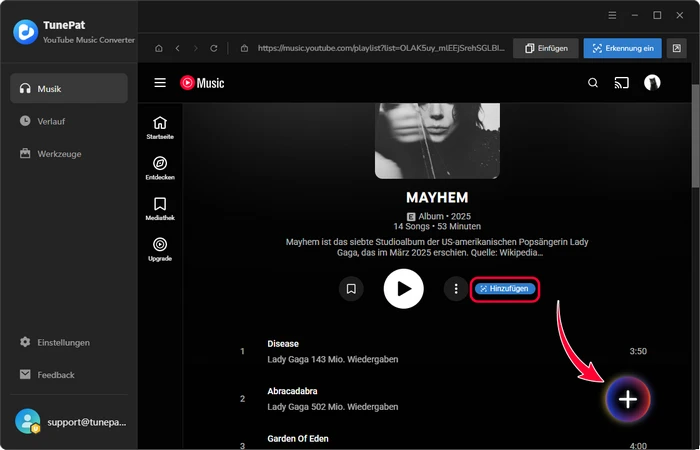This screenshot has width=700, height=450.
Task: Click the MAYHEM album title
Action: 437,197
